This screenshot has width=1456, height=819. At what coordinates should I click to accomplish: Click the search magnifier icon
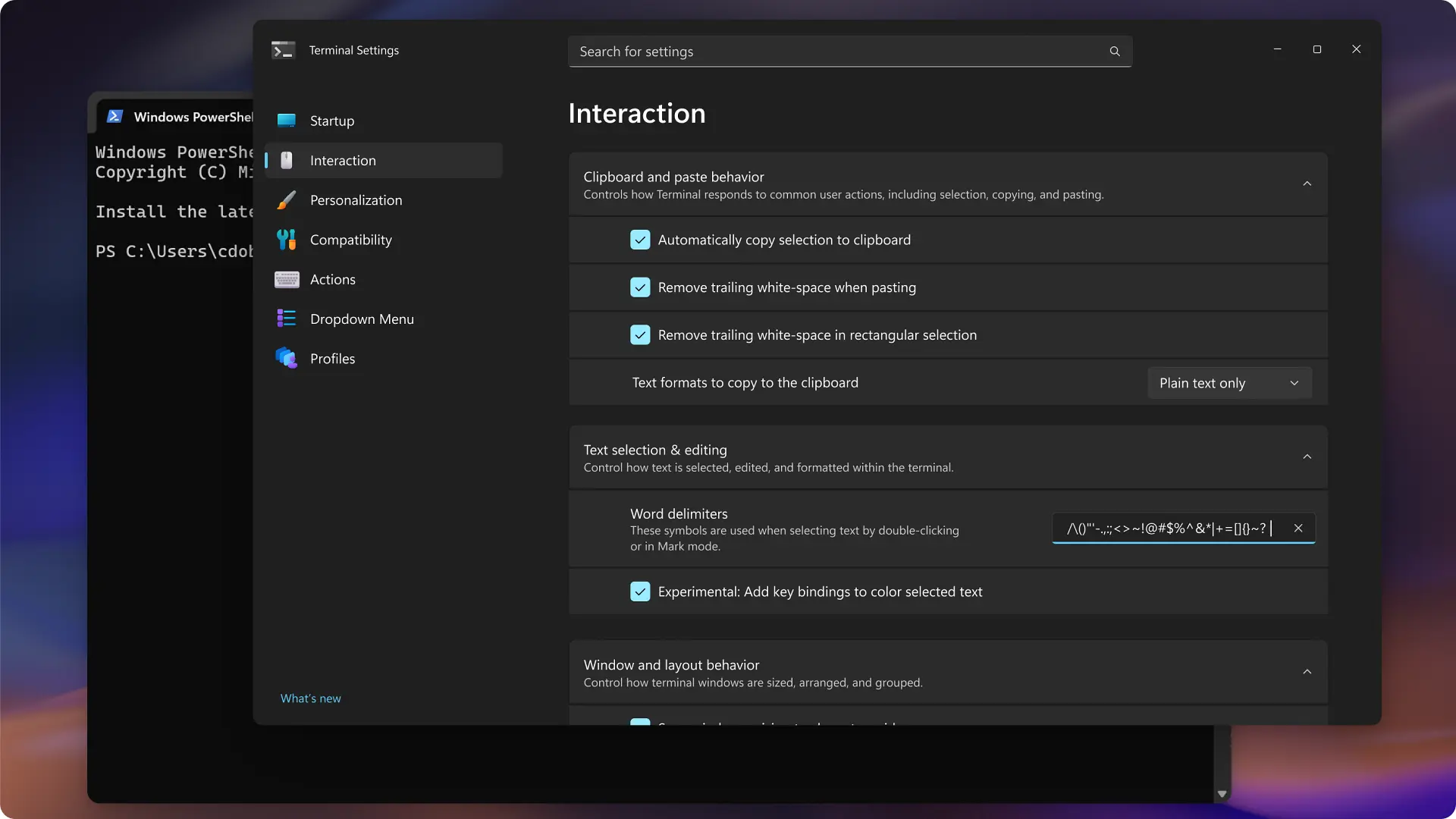(x=1114, y=51)
